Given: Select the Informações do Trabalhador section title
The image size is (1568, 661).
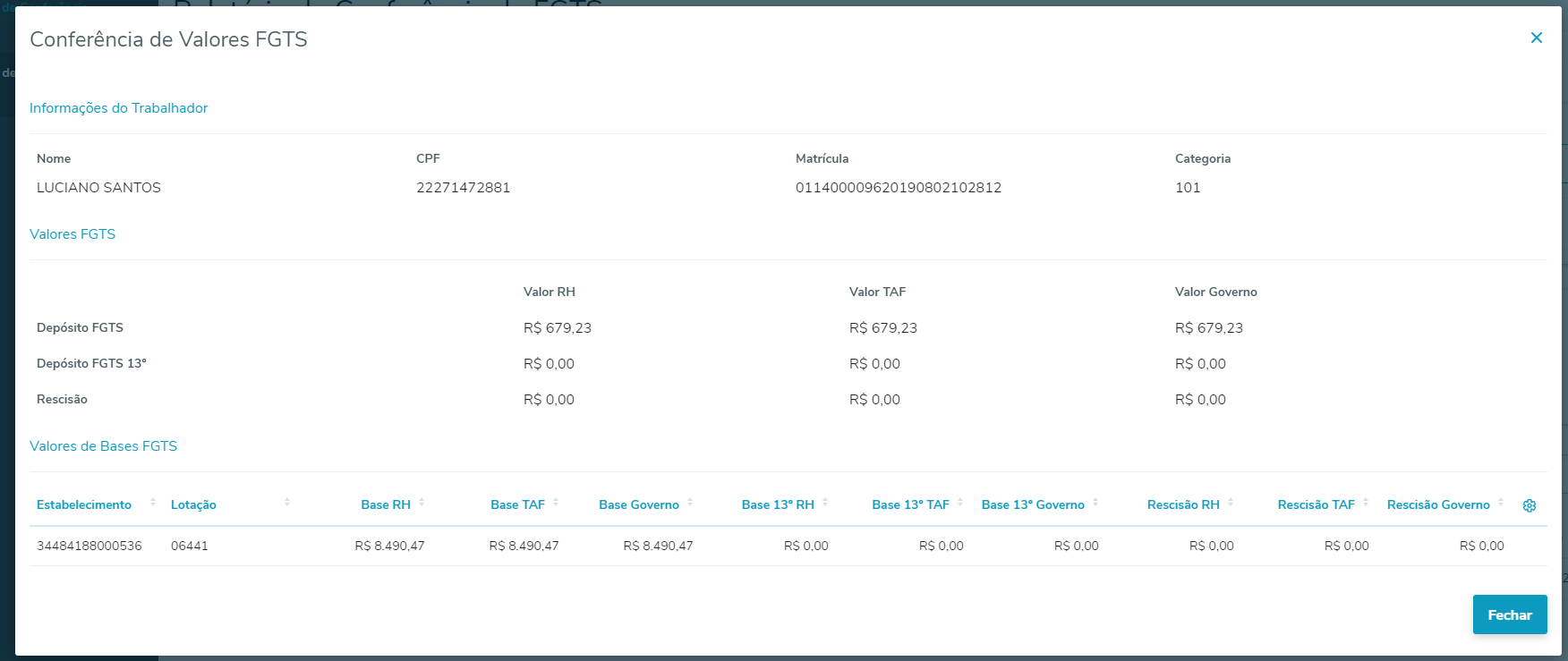Looking at the screenshot, I should (118, 107).
